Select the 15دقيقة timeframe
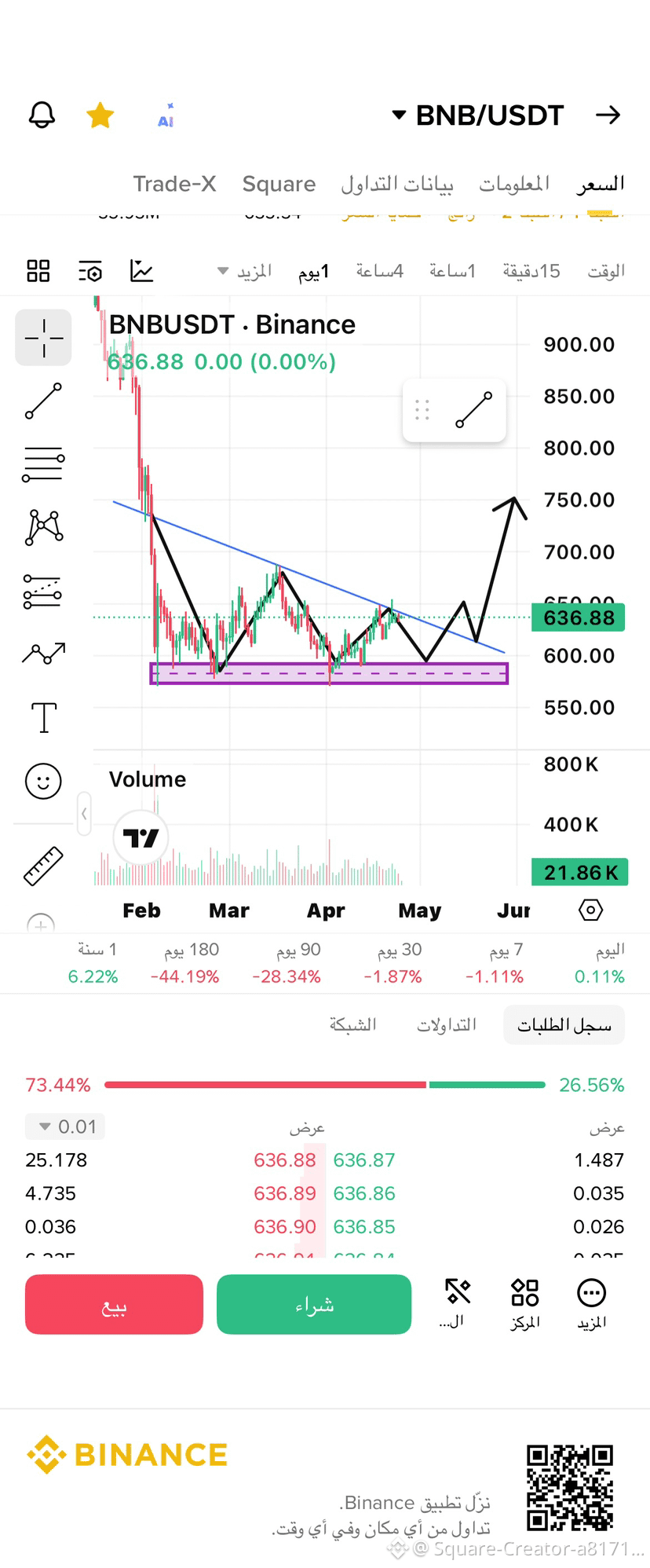This screenshot has height=1568, width=650. point(531,271)
